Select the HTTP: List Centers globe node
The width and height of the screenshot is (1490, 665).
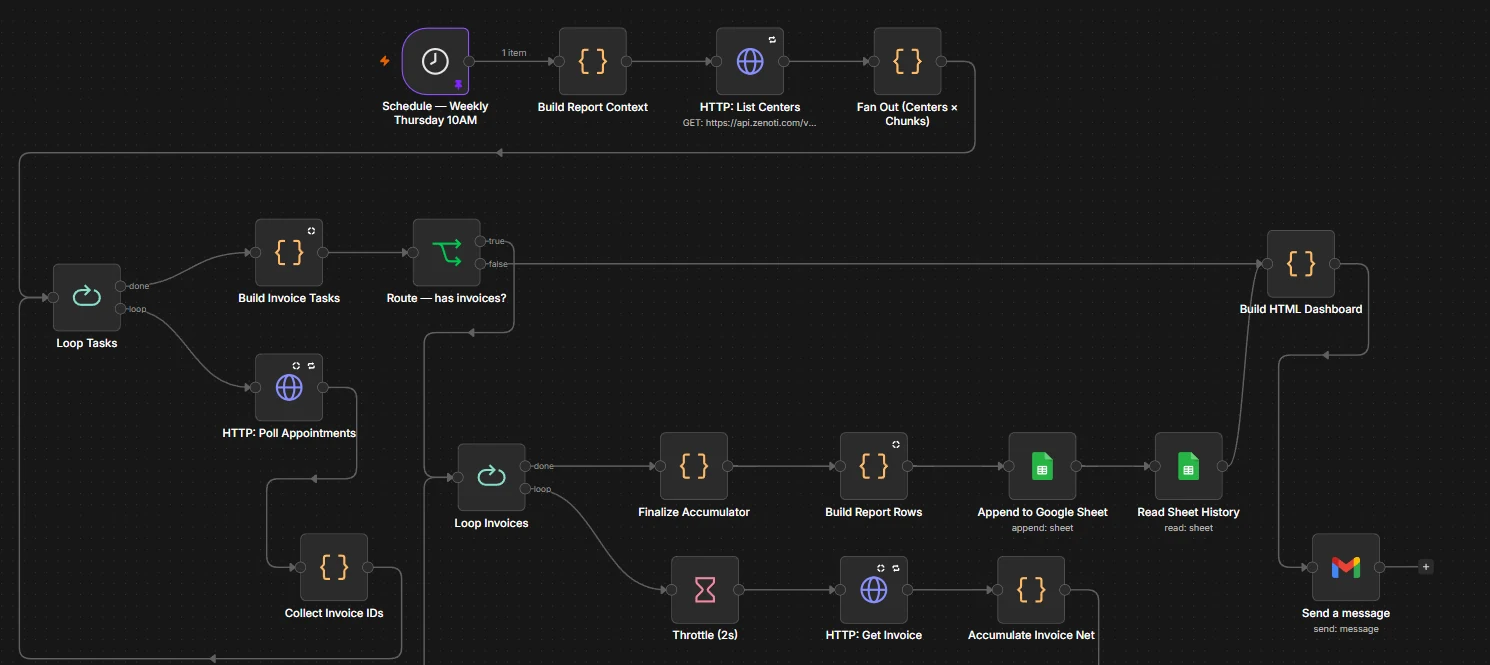750,61
